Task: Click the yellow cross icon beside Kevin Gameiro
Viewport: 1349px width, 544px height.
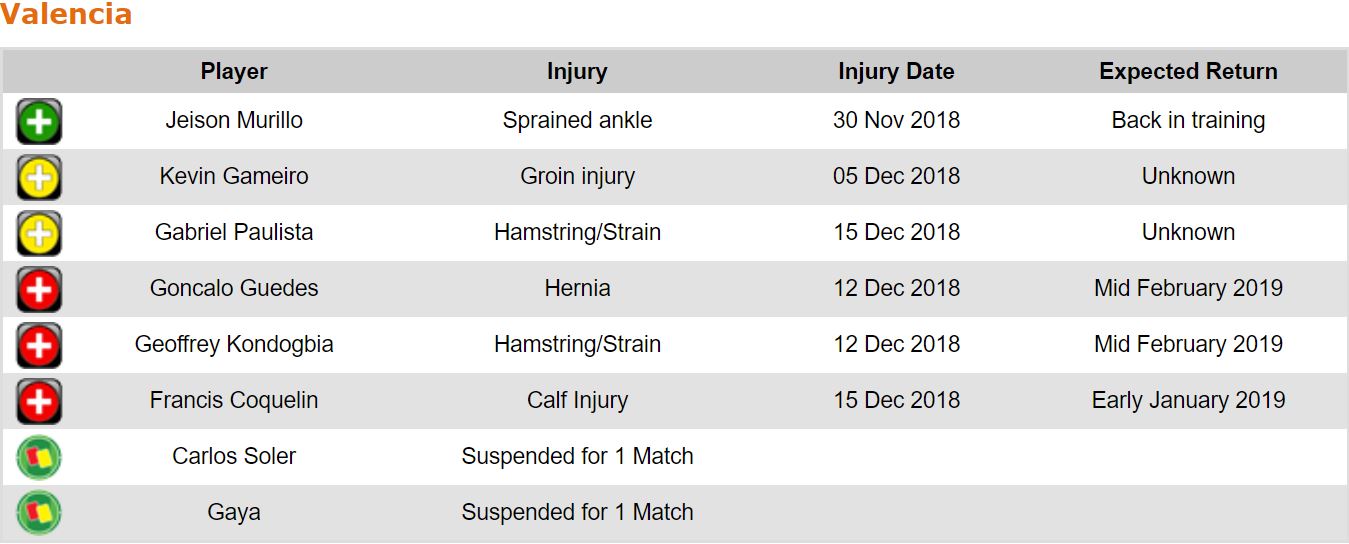Action: click(39, 178)
